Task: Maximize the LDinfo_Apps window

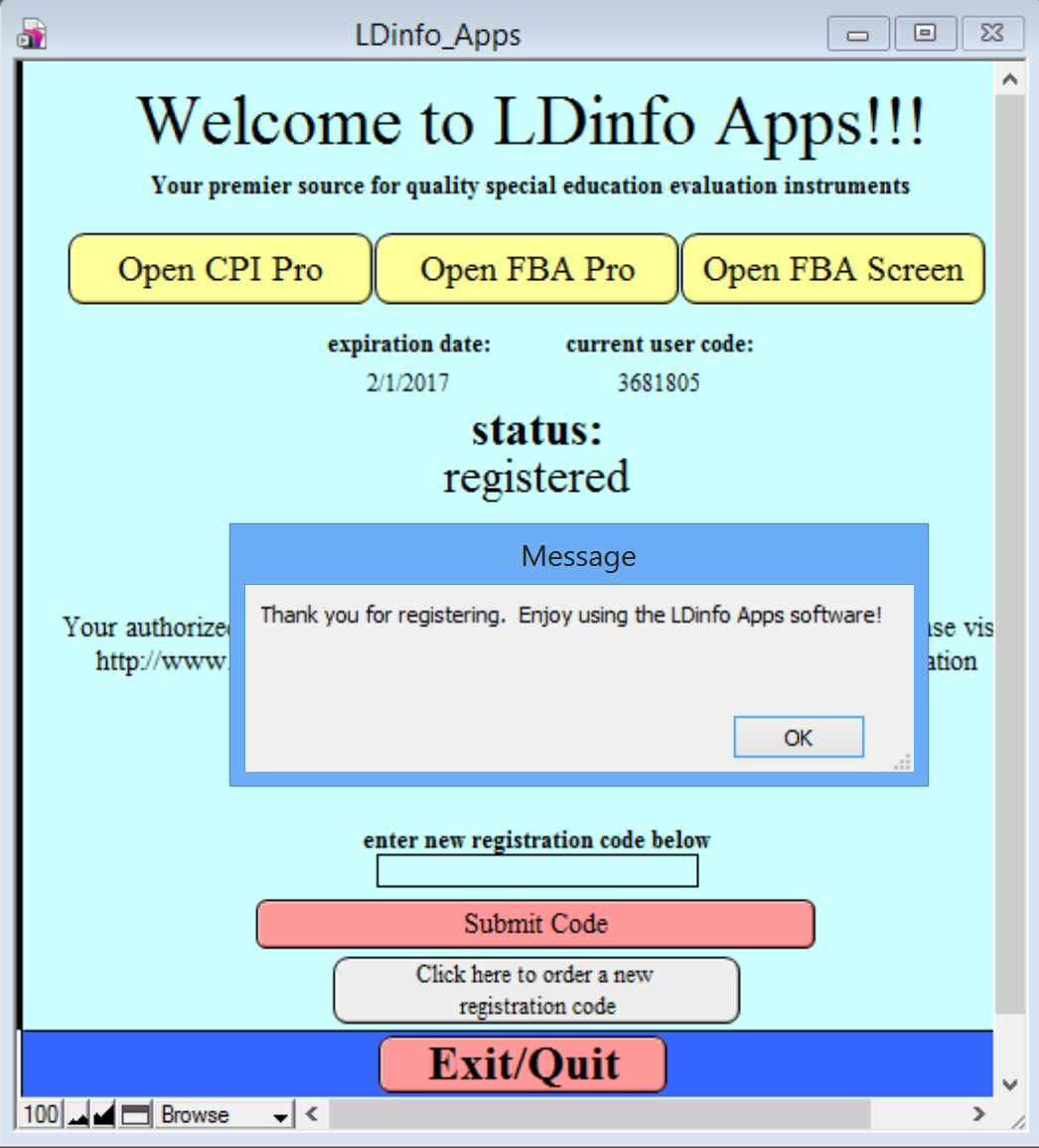Action: tap(926, 34)
